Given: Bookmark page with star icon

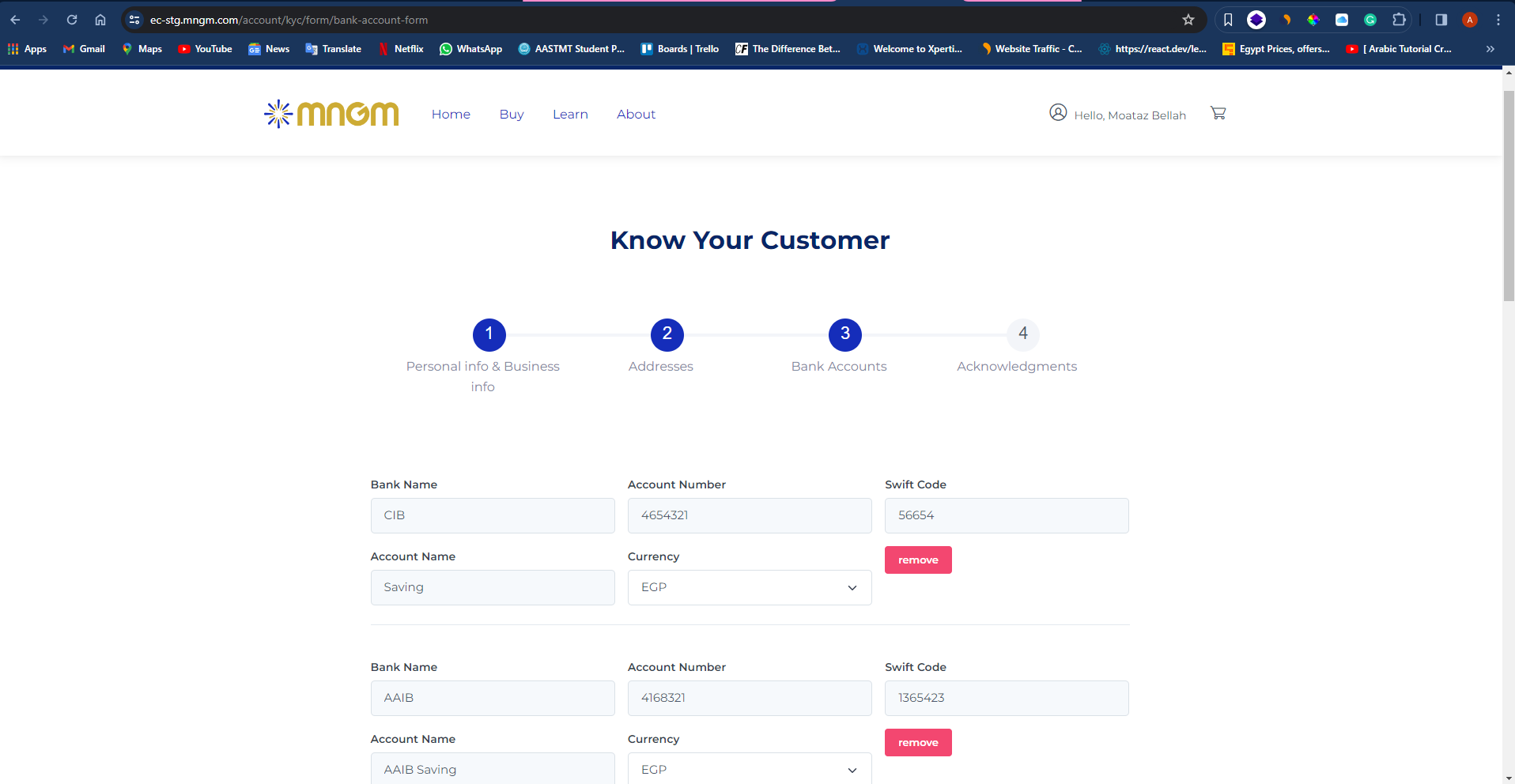Looking at the screenshot, I should pos(1188,20).
